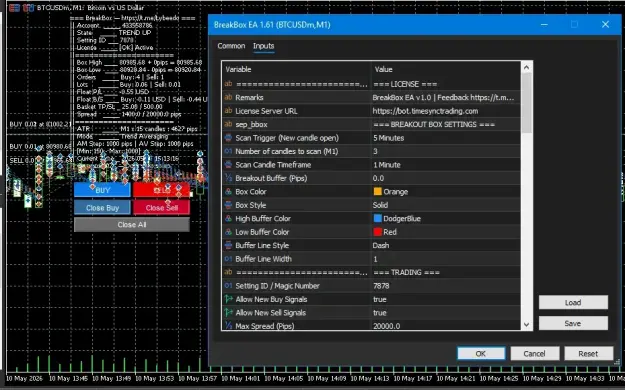Click the inputs list scroll down arrow
625x390 pixels.
[527, 325]
